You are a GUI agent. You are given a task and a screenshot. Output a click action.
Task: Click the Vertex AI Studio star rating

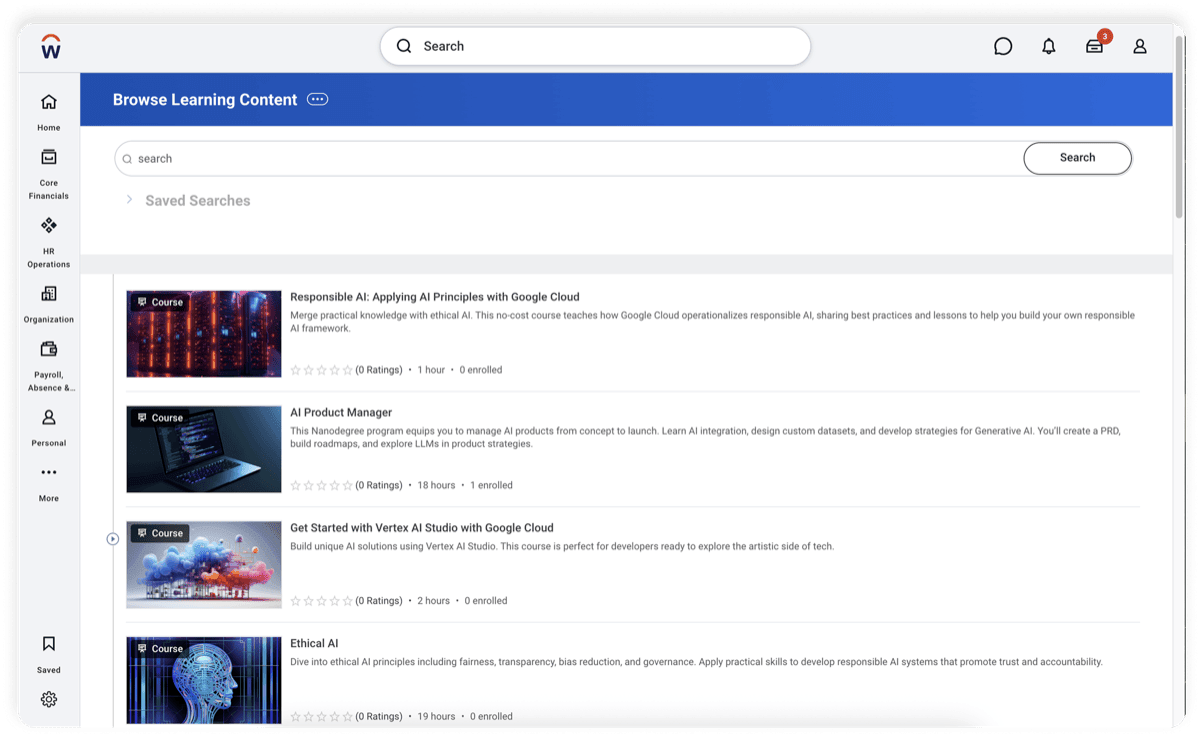point(321,601)
